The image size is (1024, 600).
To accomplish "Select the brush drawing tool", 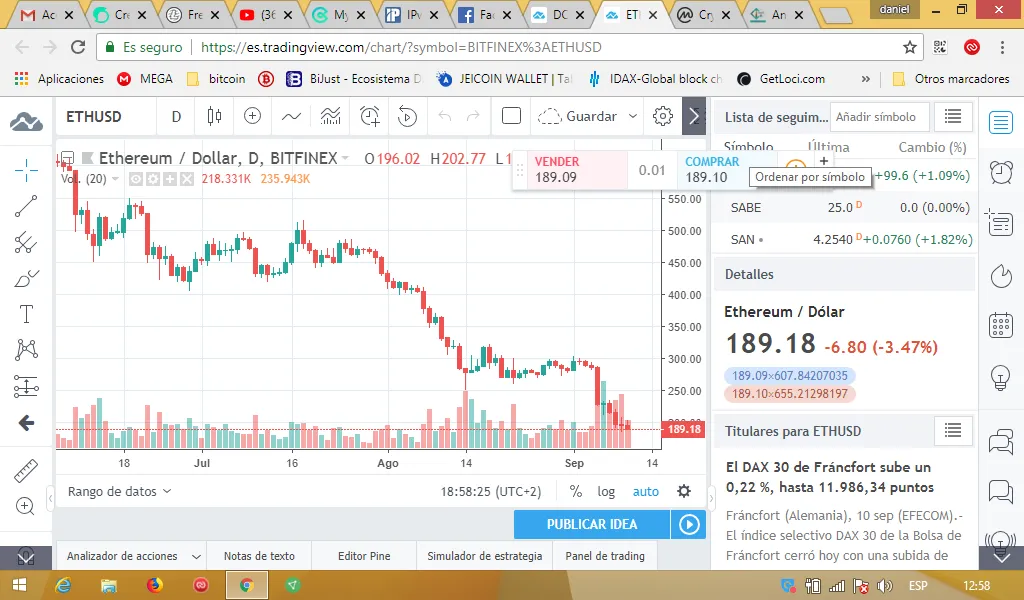I will tap(26, 279).
